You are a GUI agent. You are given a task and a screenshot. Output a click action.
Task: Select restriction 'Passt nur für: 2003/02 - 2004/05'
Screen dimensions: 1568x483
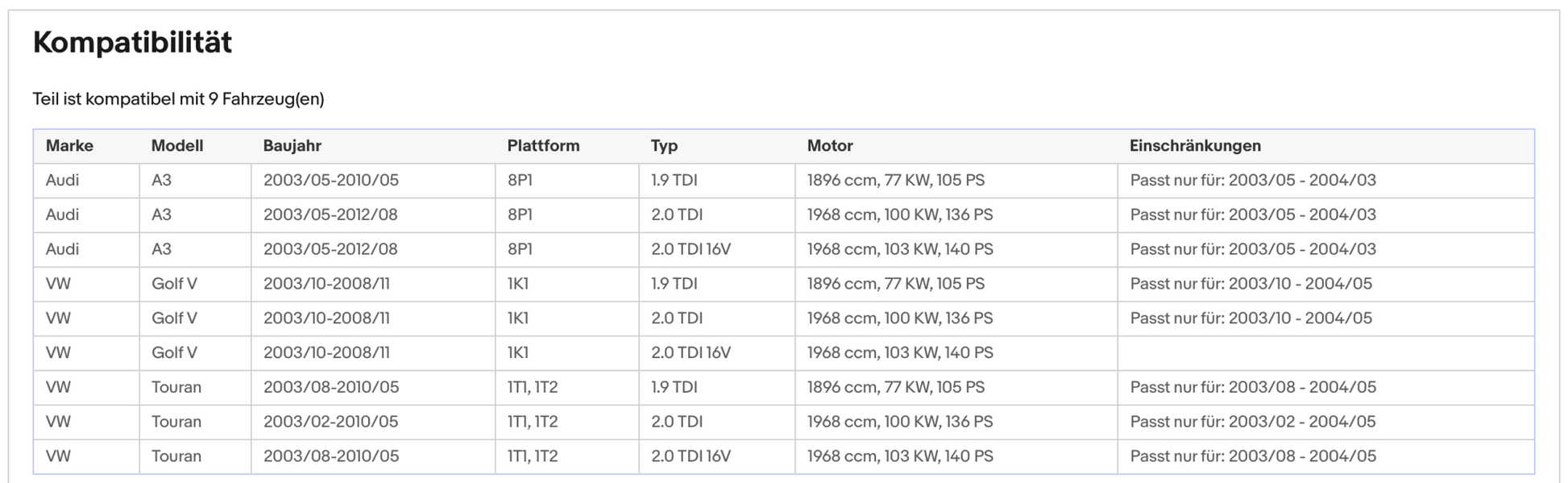(x=1252, y=422)
